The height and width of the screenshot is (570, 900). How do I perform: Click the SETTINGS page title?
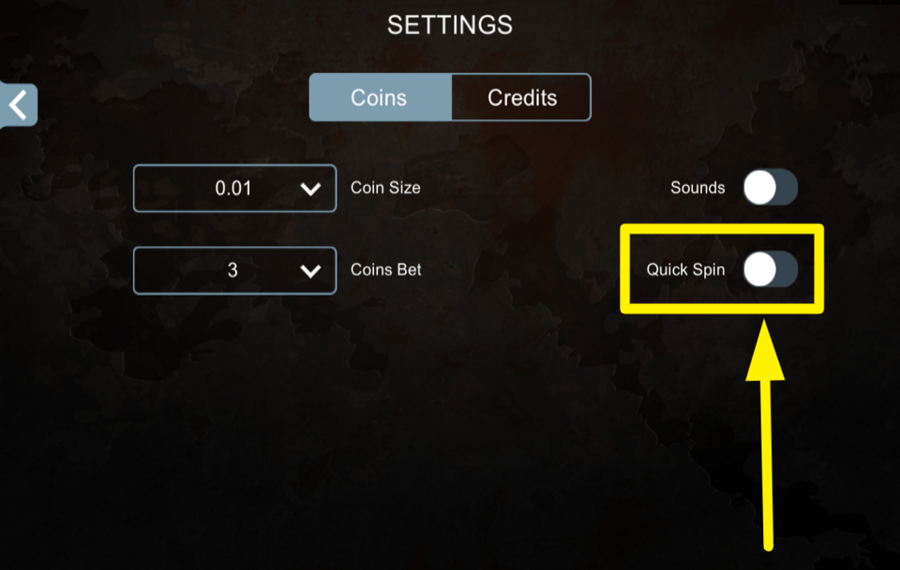pos(450,25)
